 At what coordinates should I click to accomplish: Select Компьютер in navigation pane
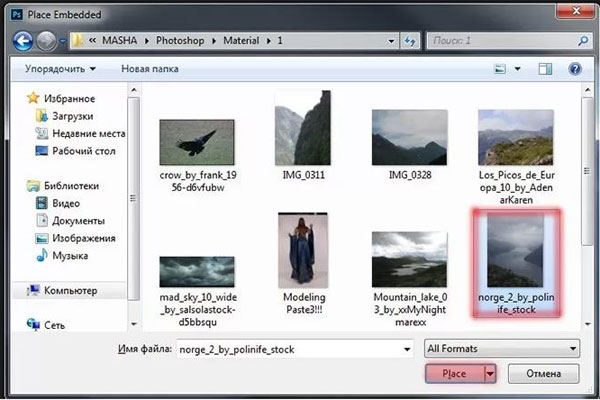(x=71, y=291)
